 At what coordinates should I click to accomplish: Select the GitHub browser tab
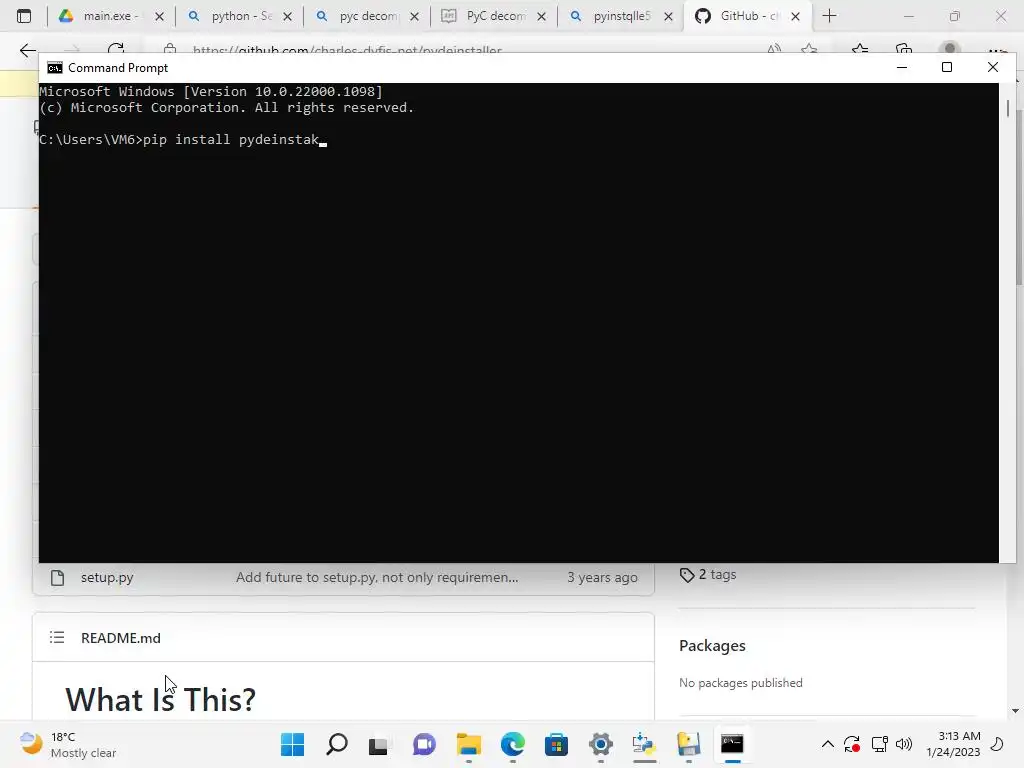pos(748,16)
